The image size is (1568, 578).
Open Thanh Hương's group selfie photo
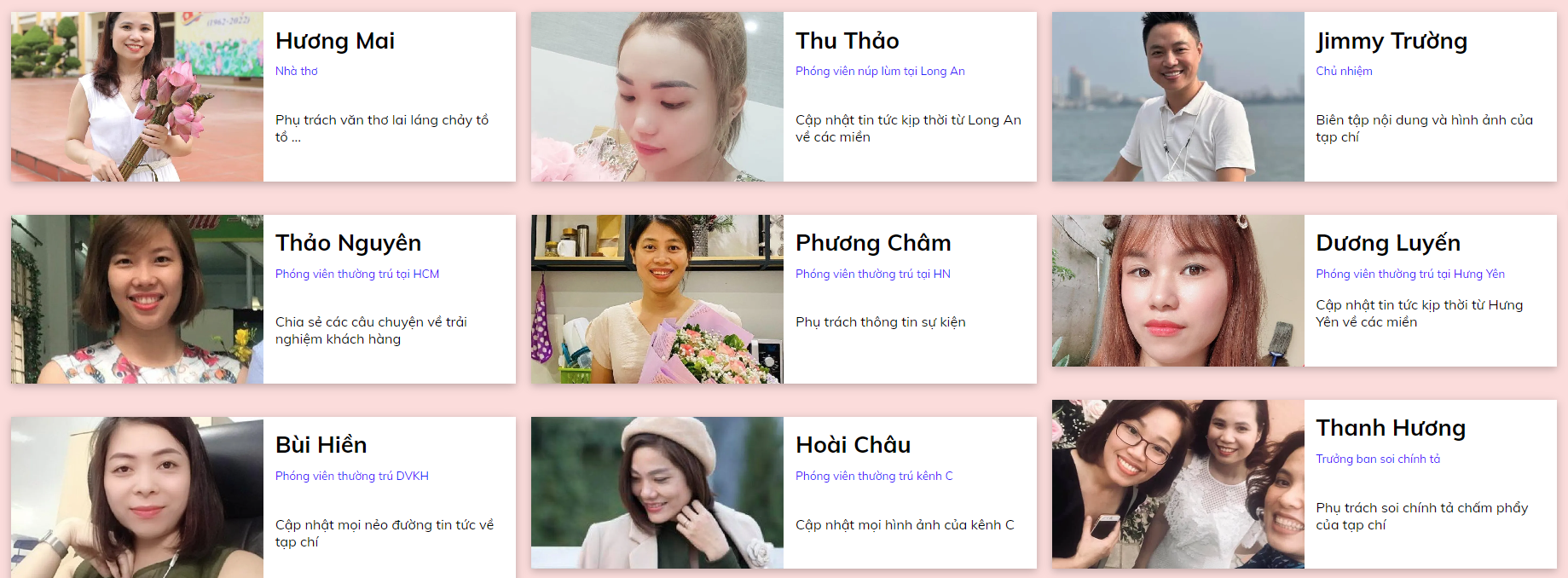(x=1178, y=484)
